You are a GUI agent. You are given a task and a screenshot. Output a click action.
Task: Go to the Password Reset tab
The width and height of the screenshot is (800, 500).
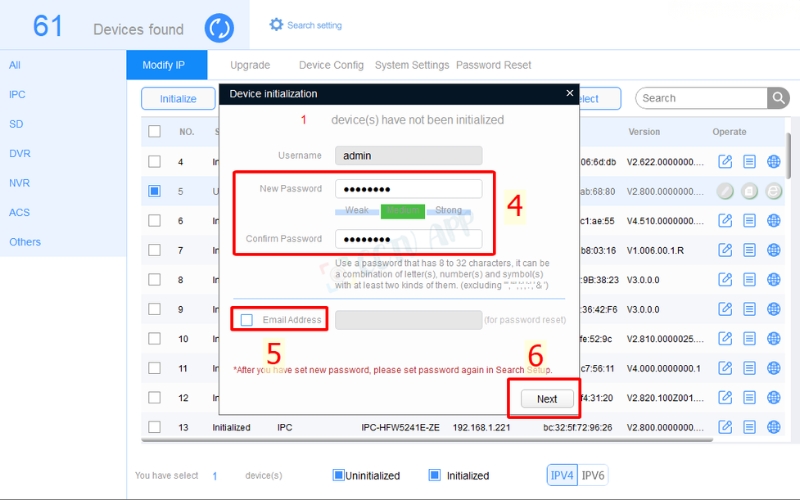(x=493, y=65)
